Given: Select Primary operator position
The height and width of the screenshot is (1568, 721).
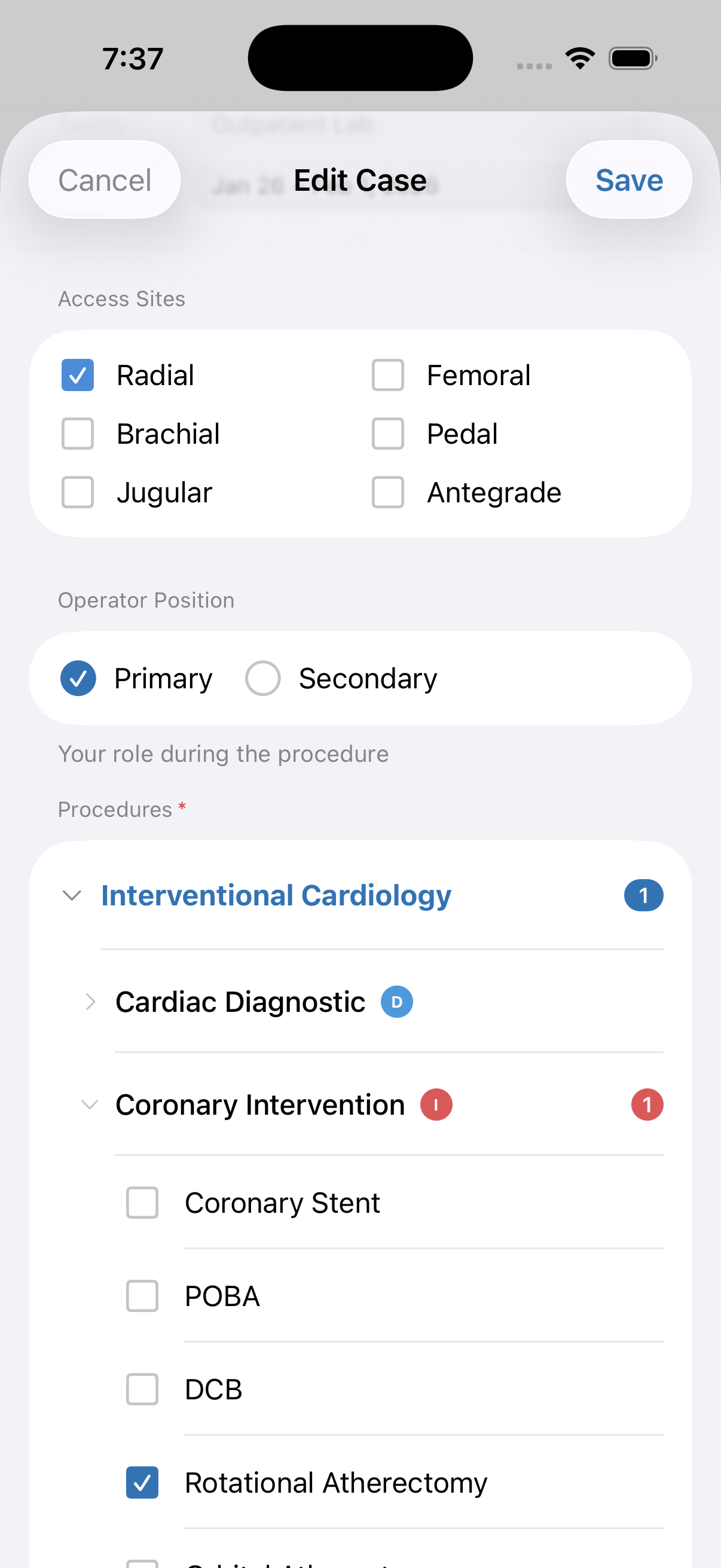Looking at the screenshot, I should [78, 678].
